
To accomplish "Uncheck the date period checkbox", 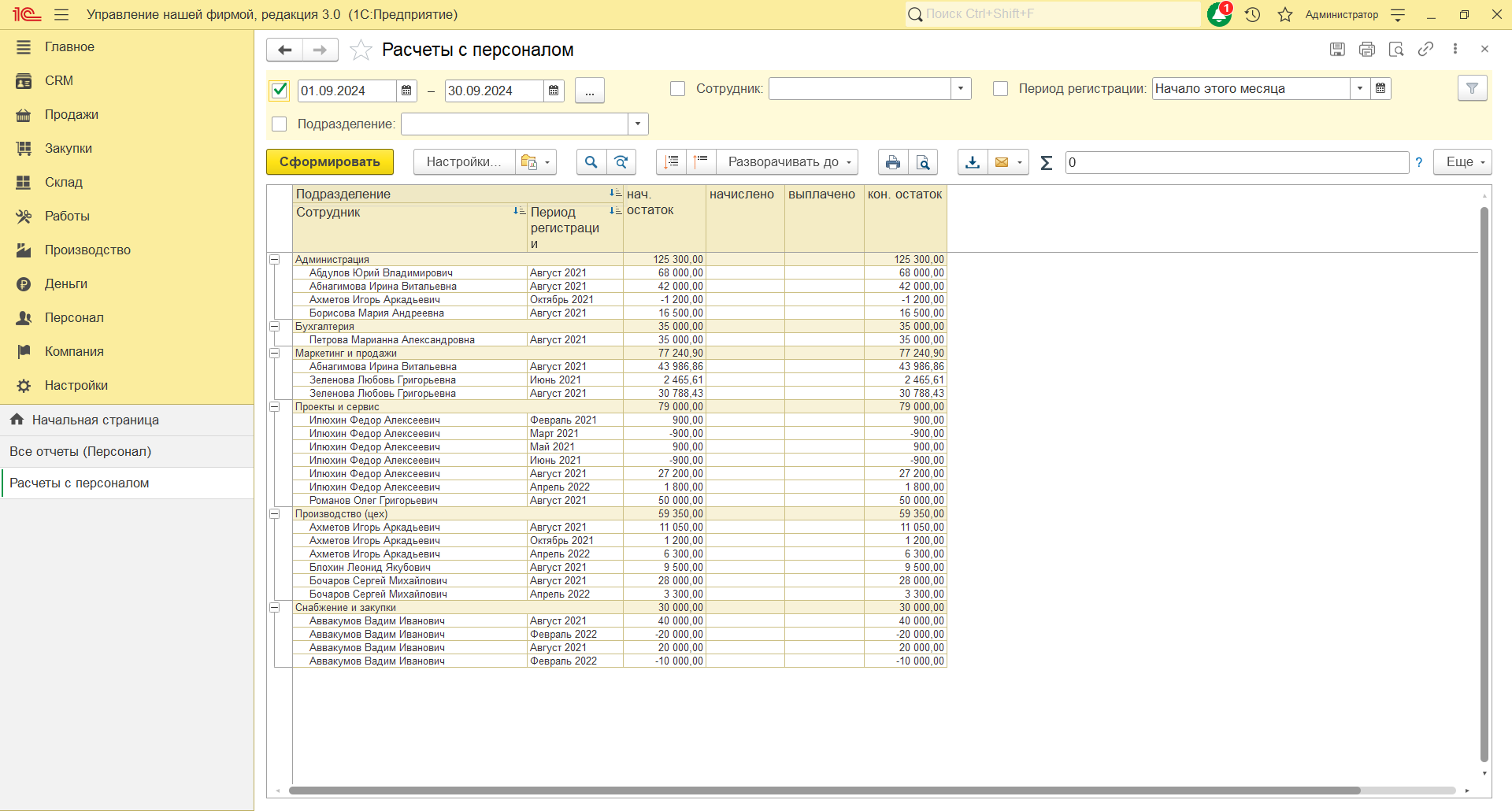I will [x=280, y=91].
